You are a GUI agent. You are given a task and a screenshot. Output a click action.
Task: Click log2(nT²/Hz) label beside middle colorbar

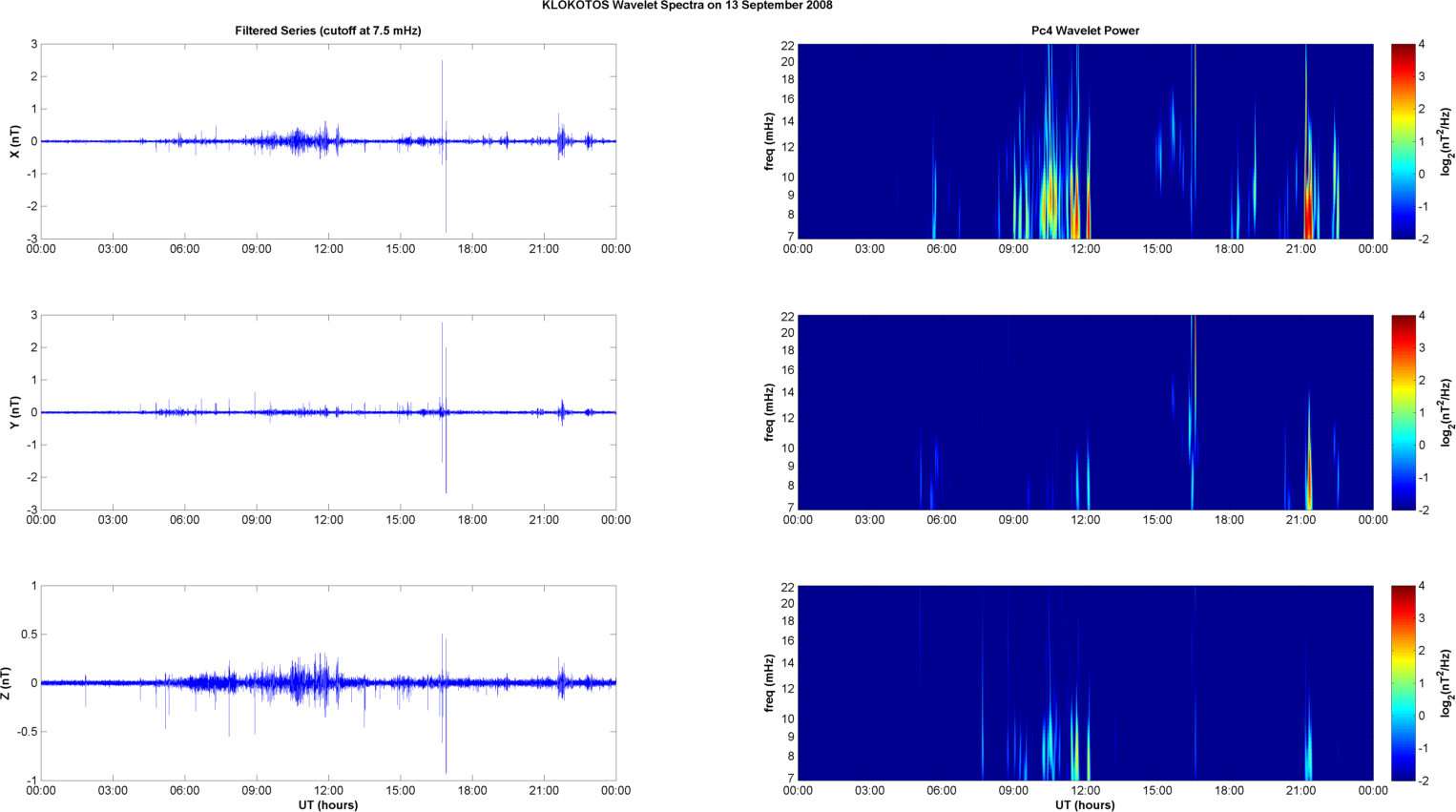tap(1446, 412)
